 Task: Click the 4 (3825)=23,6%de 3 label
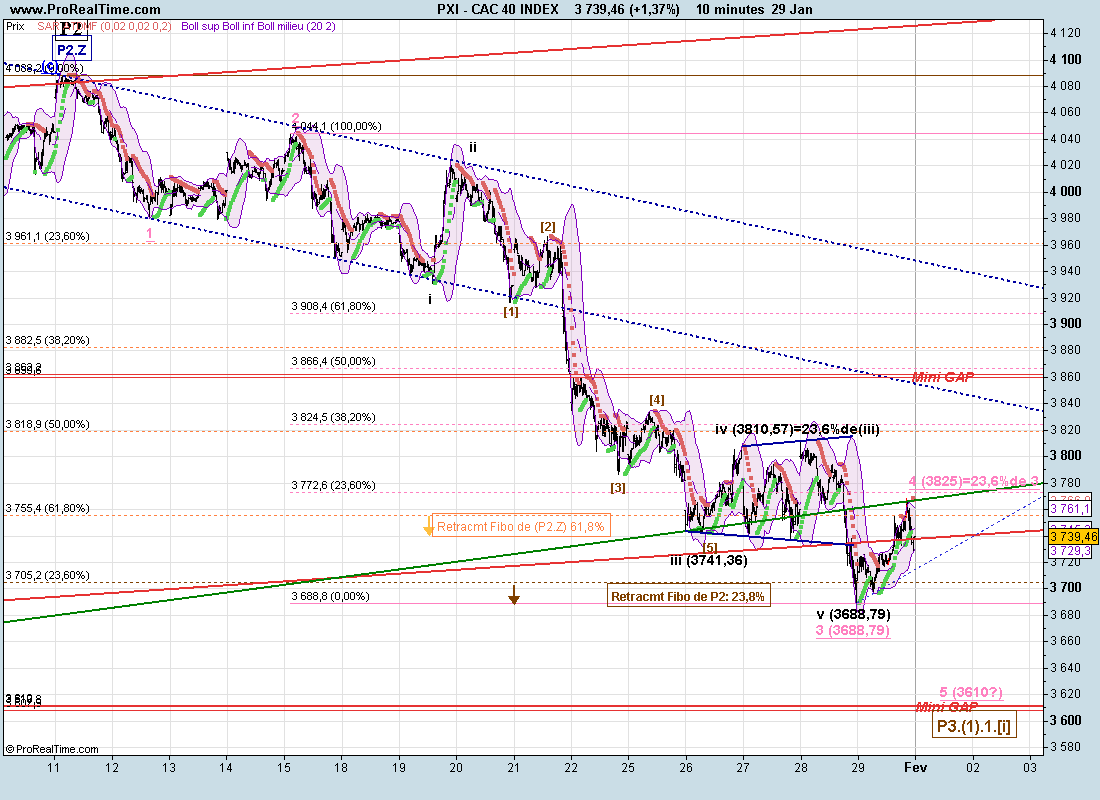(974, 481)
